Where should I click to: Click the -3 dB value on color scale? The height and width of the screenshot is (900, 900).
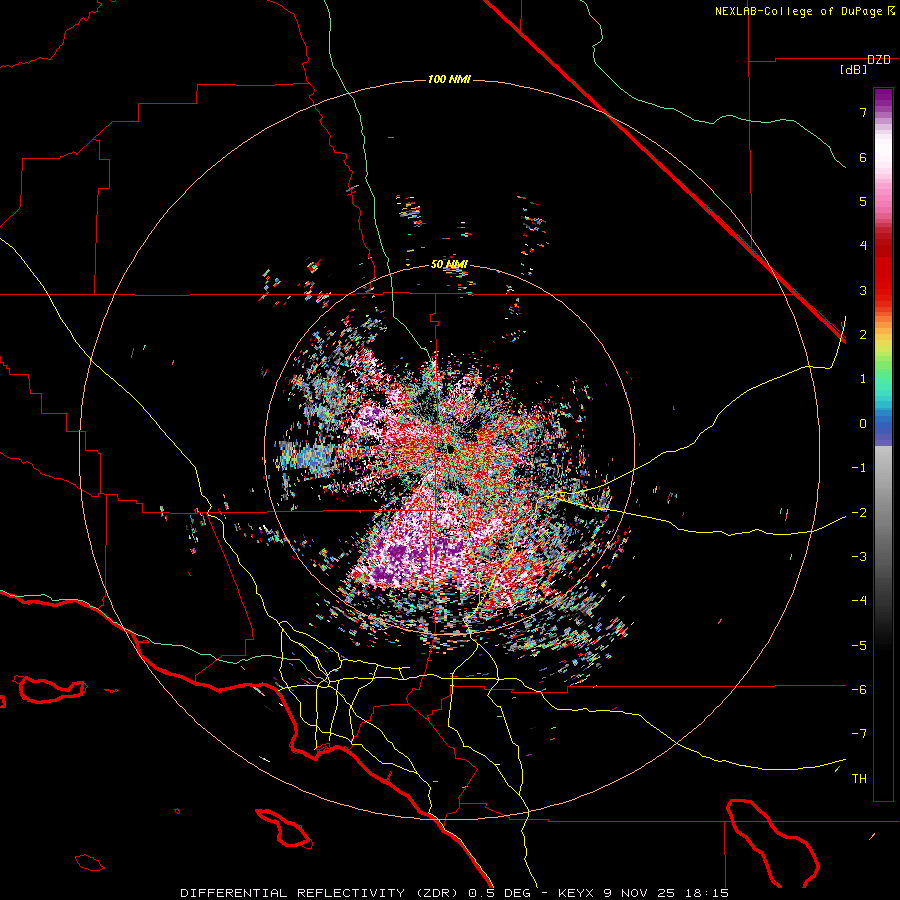859,557
